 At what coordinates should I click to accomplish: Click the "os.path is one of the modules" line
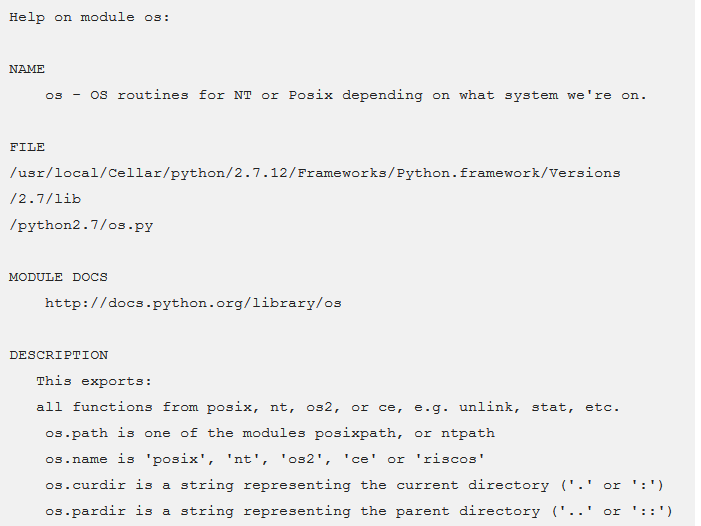(x=269, y=433)
